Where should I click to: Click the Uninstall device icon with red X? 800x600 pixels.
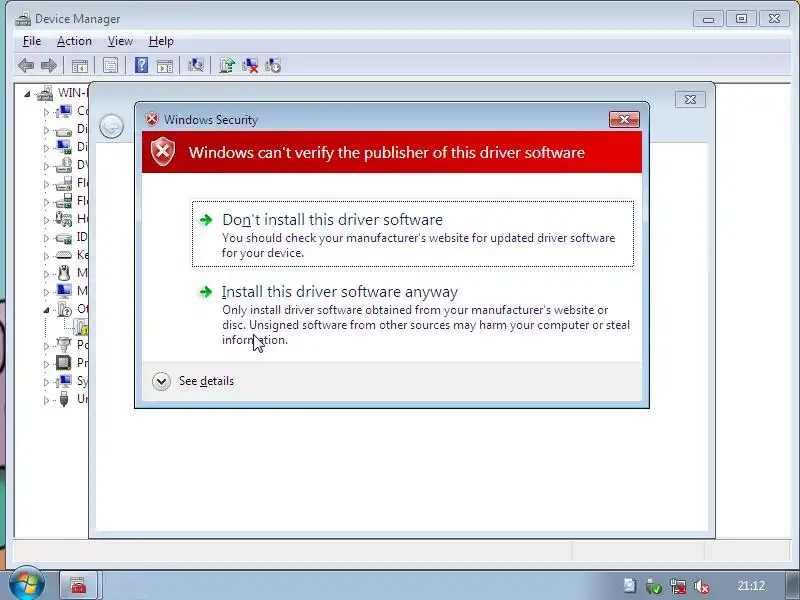click(250, 65)
